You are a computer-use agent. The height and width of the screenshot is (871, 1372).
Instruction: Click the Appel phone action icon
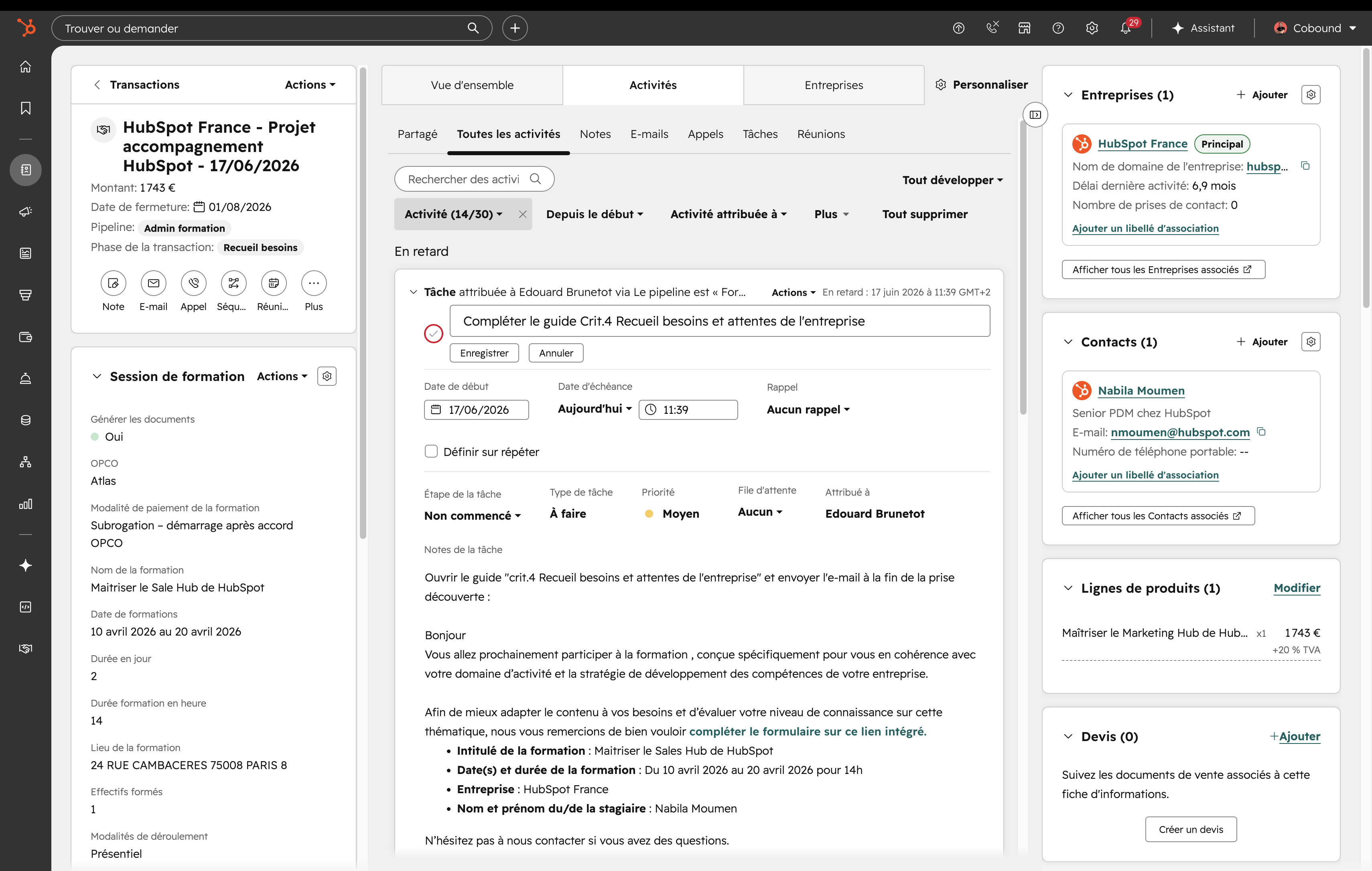(194, 283)
